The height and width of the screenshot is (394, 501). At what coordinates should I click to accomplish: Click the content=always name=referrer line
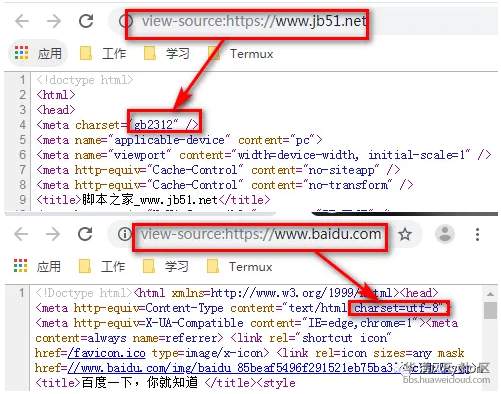(x=213, y=338)
